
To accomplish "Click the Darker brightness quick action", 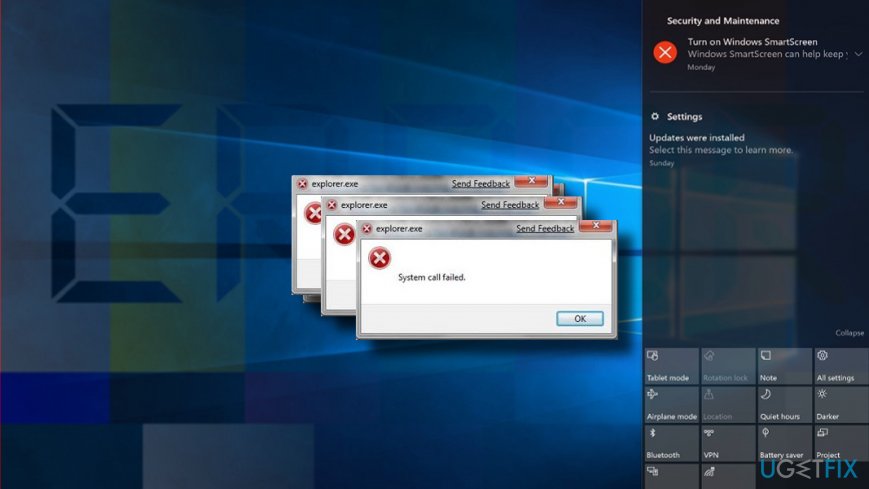I will (x=841, y=405).
